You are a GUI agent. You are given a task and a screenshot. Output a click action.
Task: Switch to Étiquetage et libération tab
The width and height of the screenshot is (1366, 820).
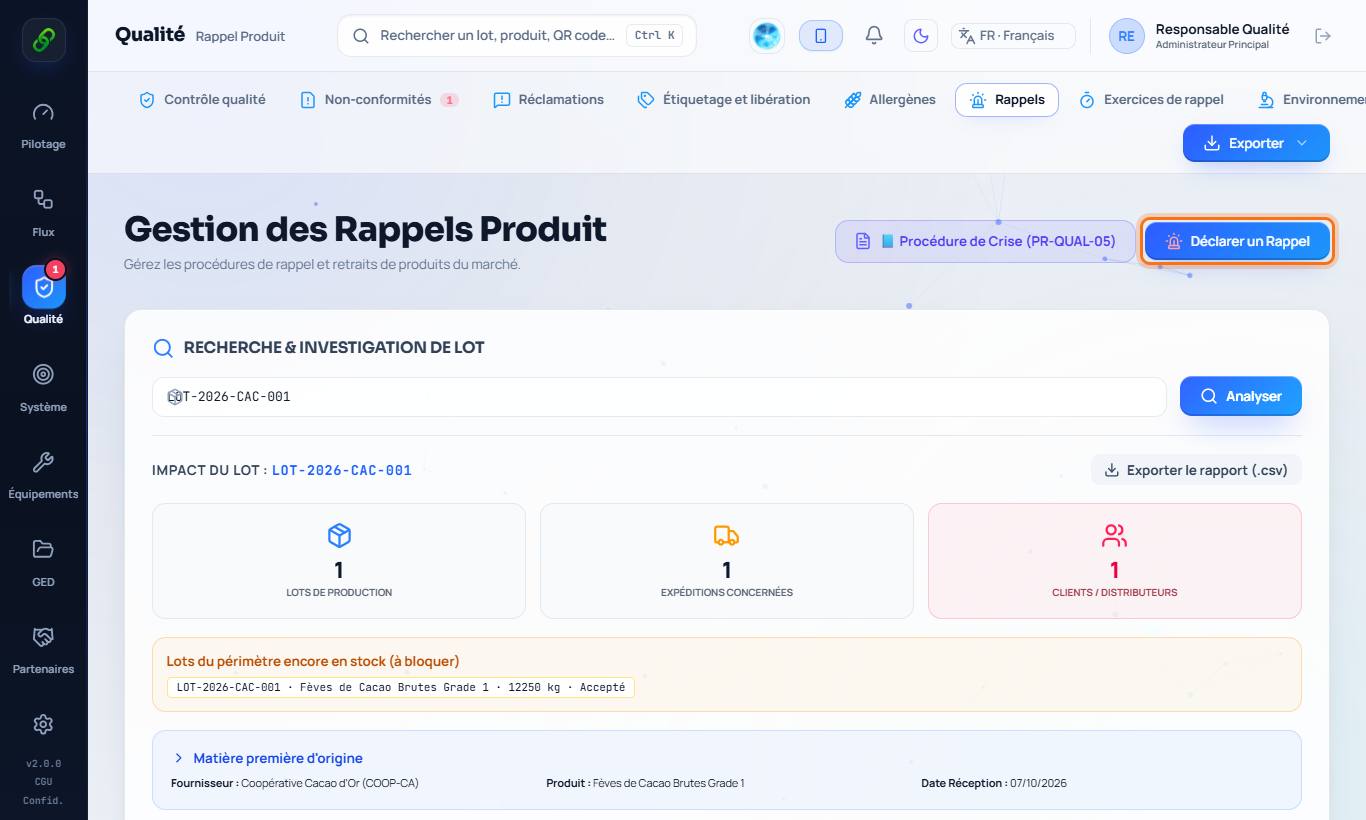point(724,100)
